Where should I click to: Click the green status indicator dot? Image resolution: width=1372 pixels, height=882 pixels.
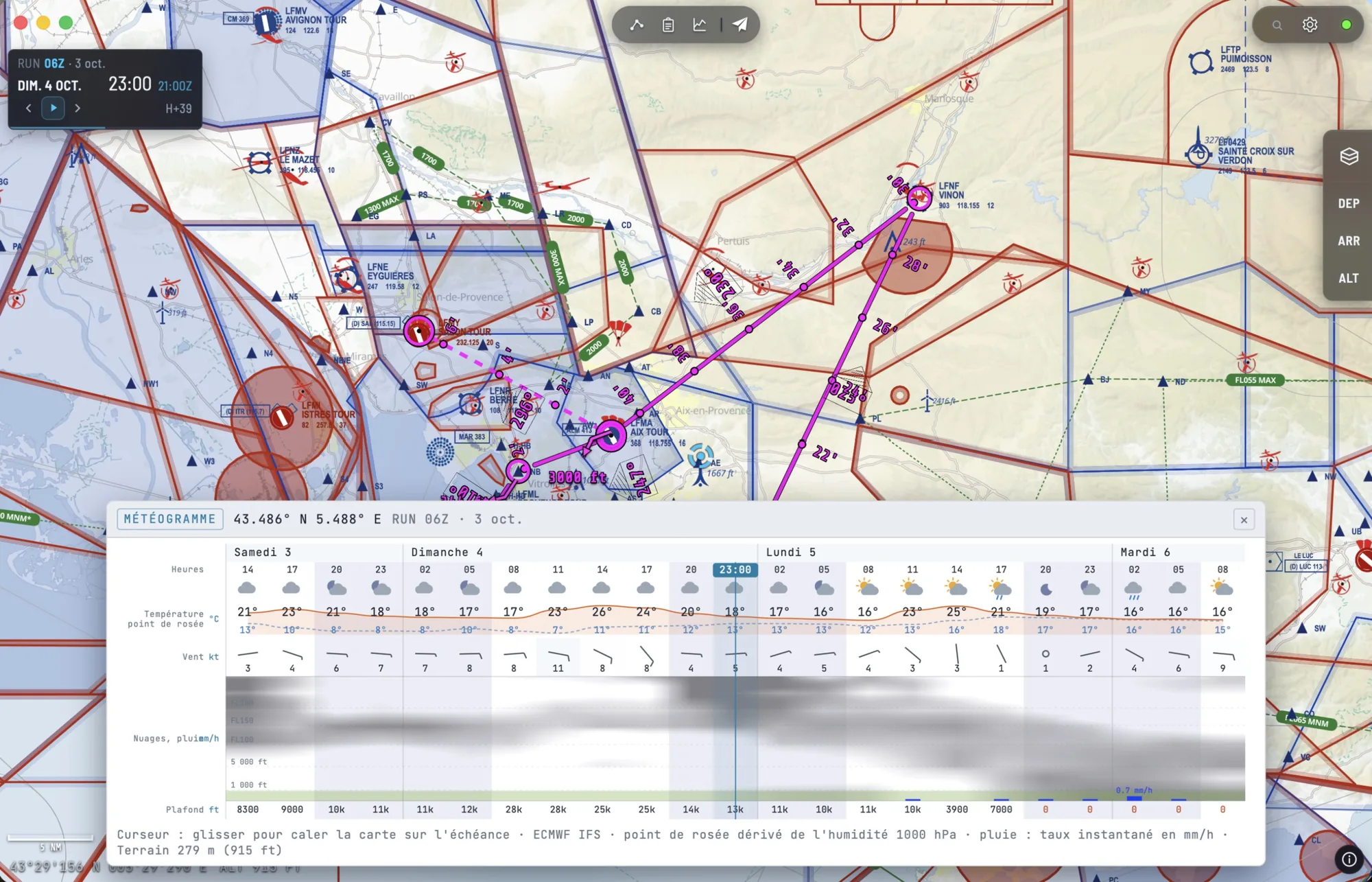click(x=1346, y=25)
